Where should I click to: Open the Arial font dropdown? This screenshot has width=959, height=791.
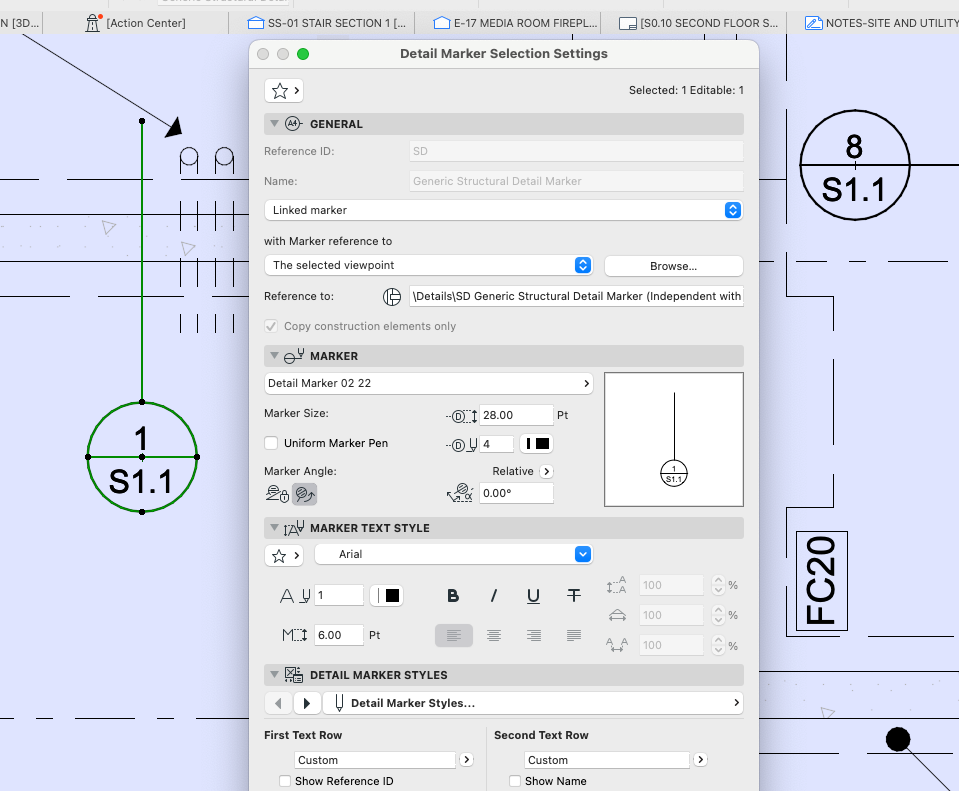pyautogui.click(x=453, y=554)
